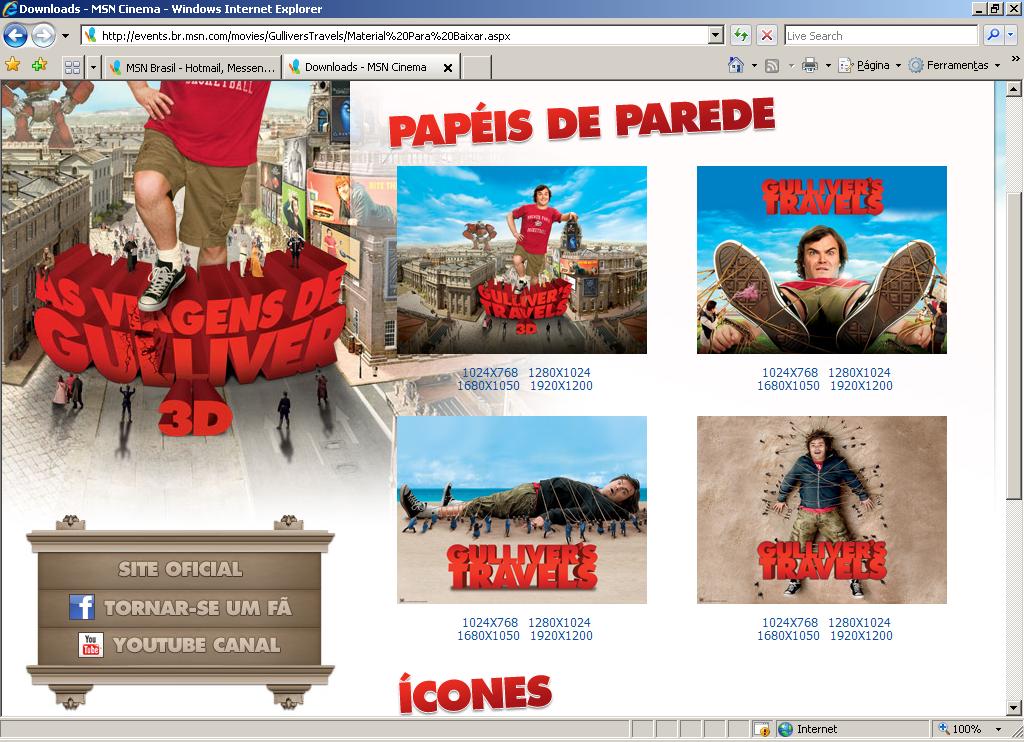Expand zoom level dropdown arrow

tap(999, 729)
